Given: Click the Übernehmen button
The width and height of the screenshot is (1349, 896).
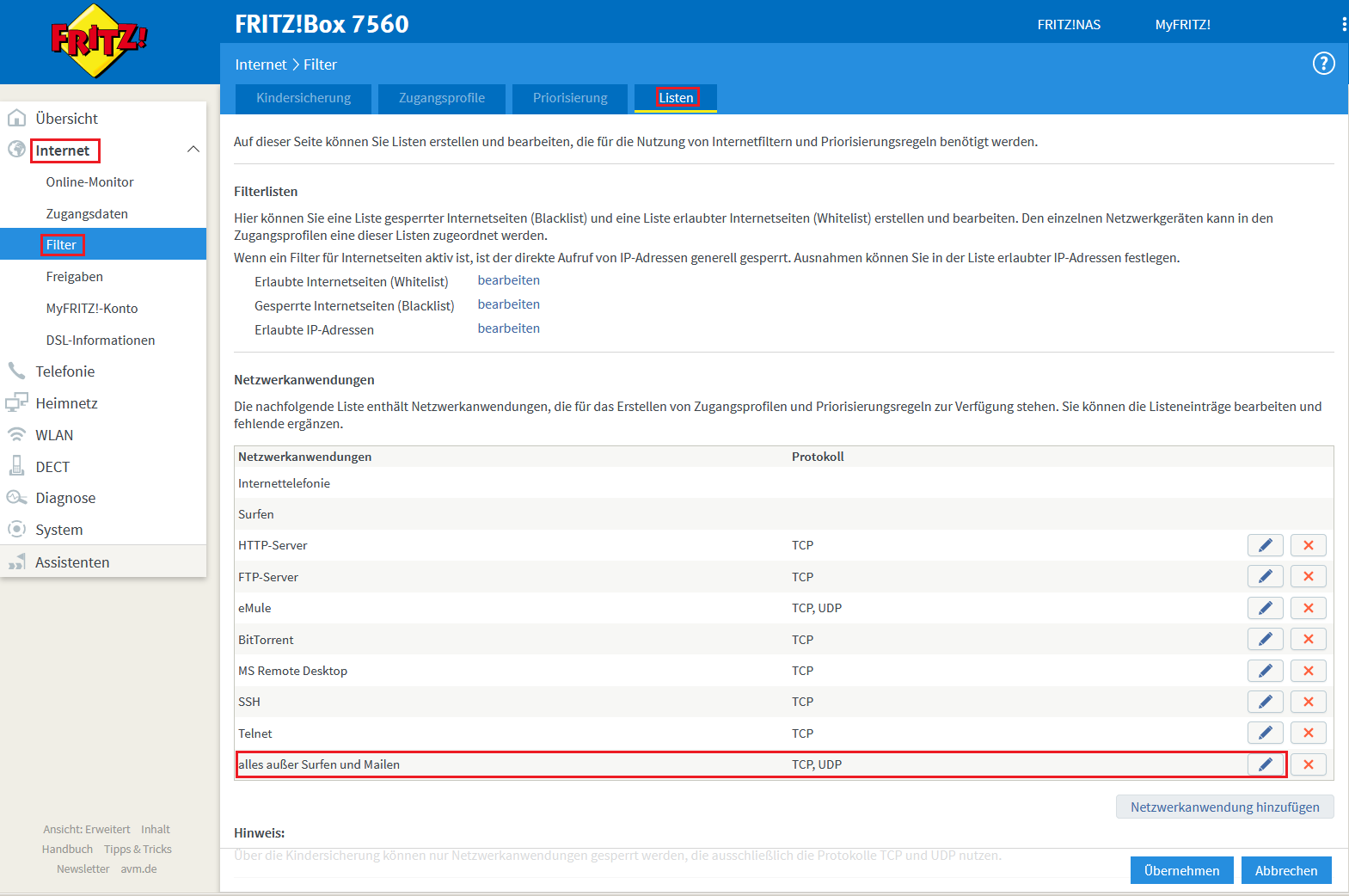Looking at the screenshot, I should point(1181,870).
